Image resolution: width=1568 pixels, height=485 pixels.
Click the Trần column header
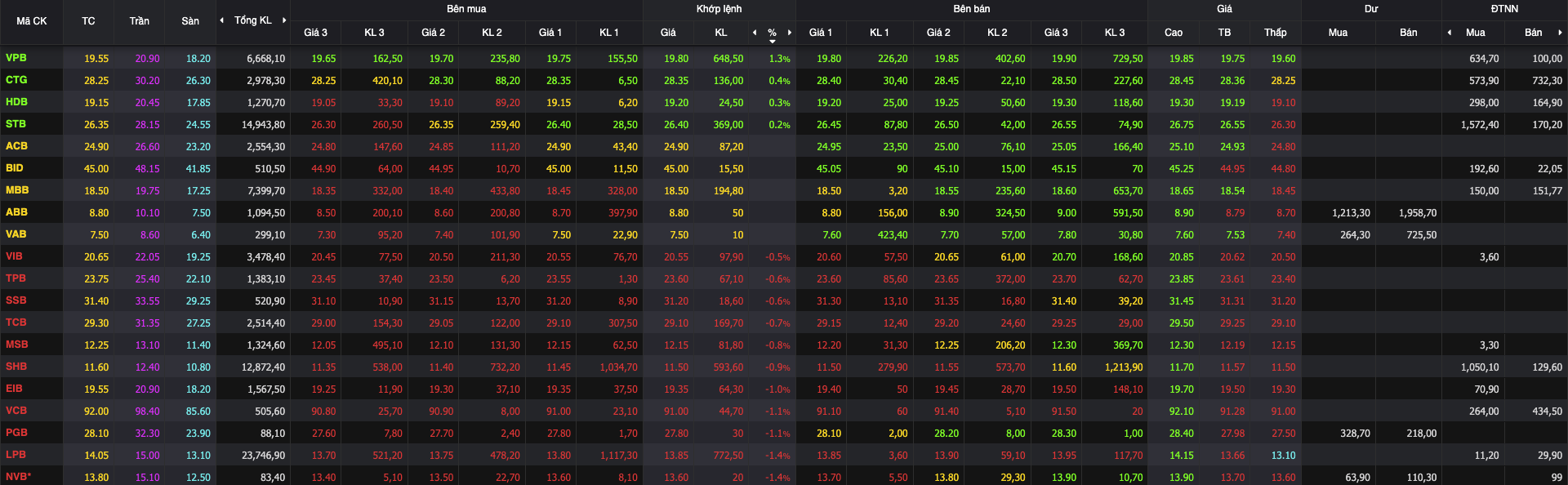(139, 21)
